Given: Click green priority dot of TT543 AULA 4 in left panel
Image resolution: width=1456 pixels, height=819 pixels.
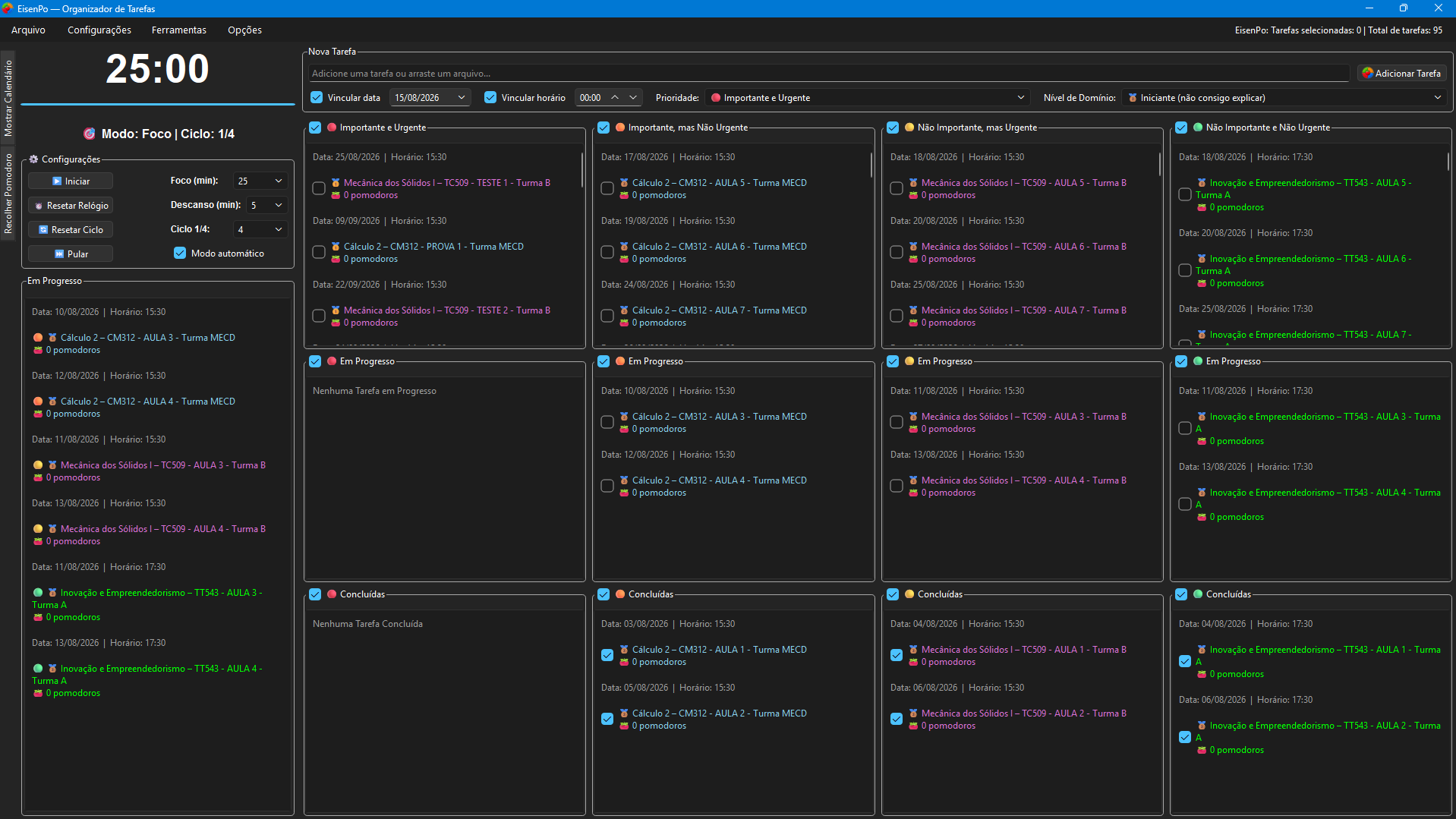Looking at the screenshot, I should (38, 669).
